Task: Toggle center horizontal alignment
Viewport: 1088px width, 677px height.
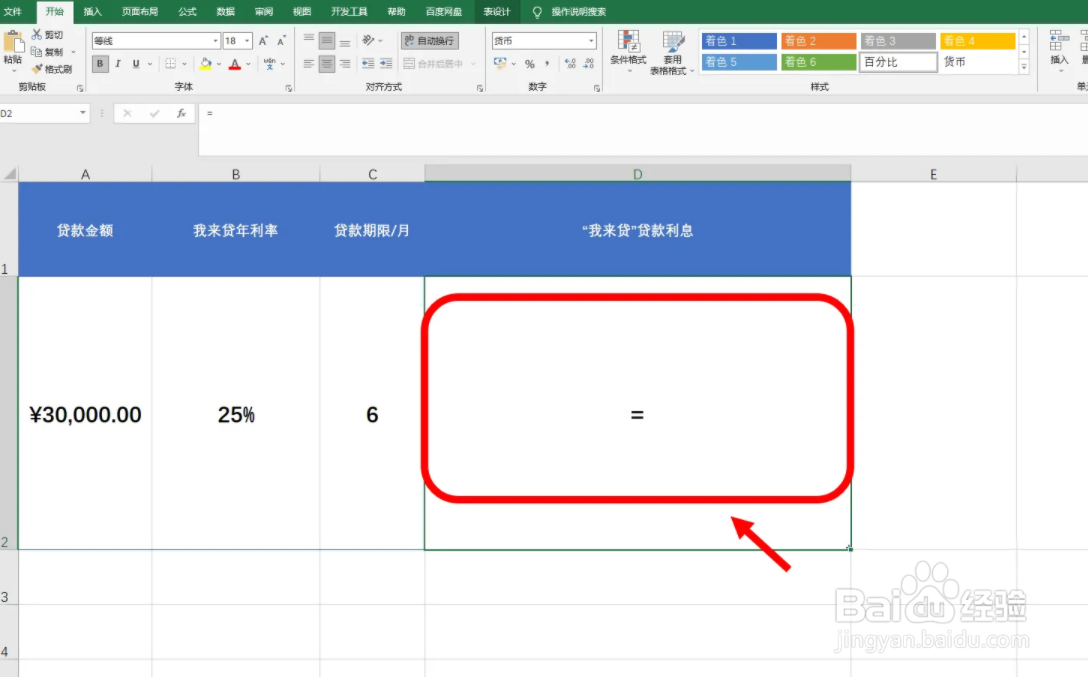Action: (327, 64)
